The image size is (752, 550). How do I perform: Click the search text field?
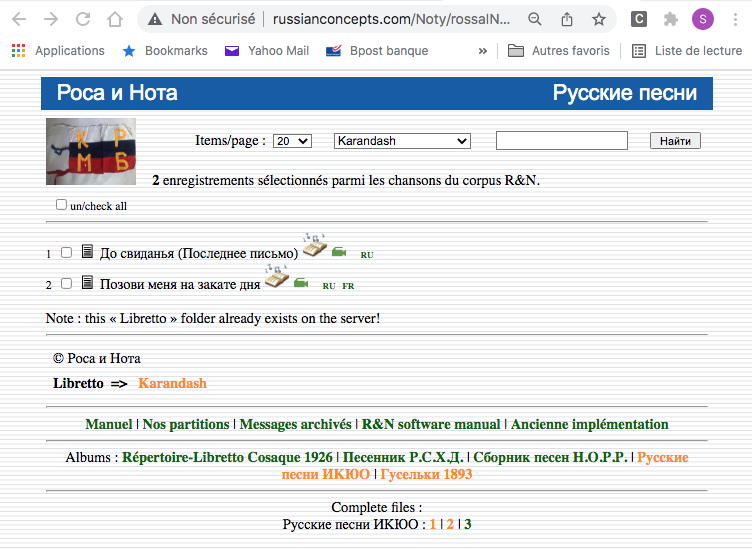(562, 140)
